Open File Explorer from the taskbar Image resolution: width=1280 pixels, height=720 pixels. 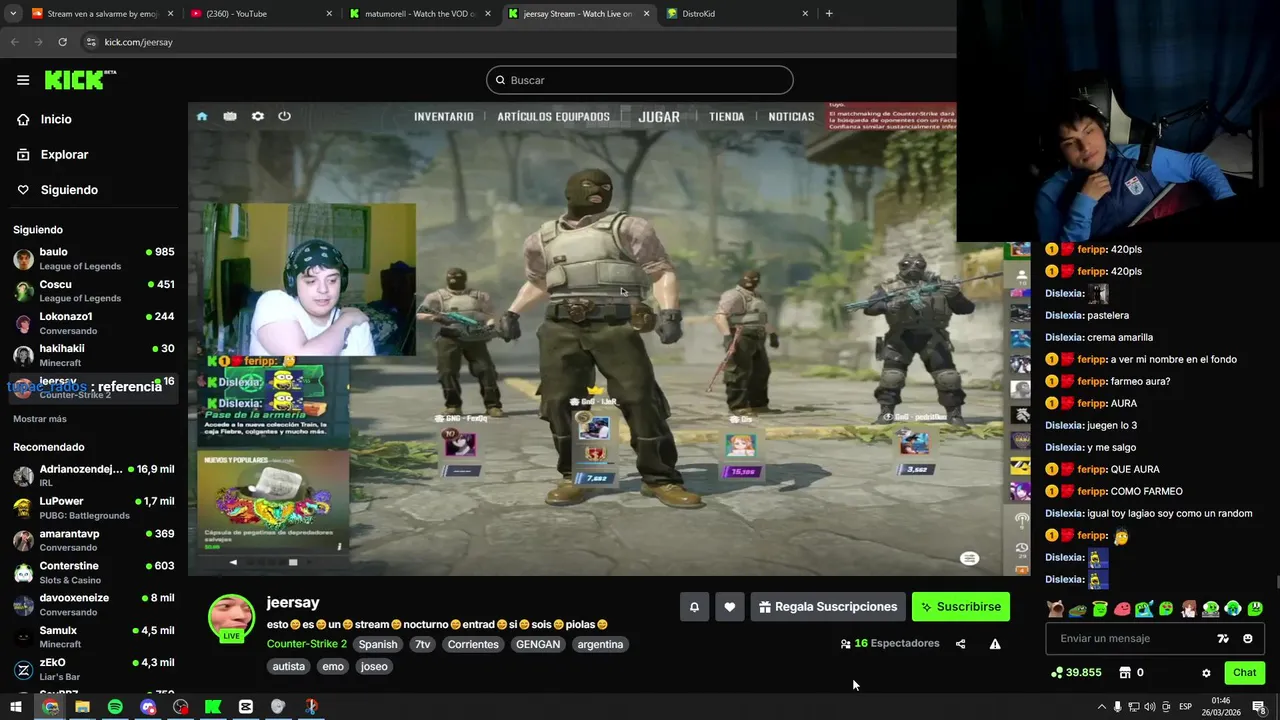(x=82, y=707)
